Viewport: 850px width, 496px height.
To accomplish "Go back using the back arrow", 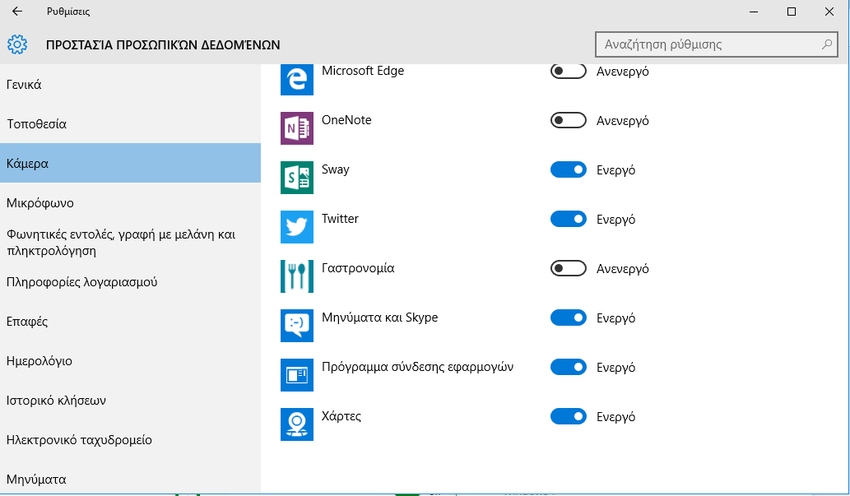I will click(x=17, y=11).
